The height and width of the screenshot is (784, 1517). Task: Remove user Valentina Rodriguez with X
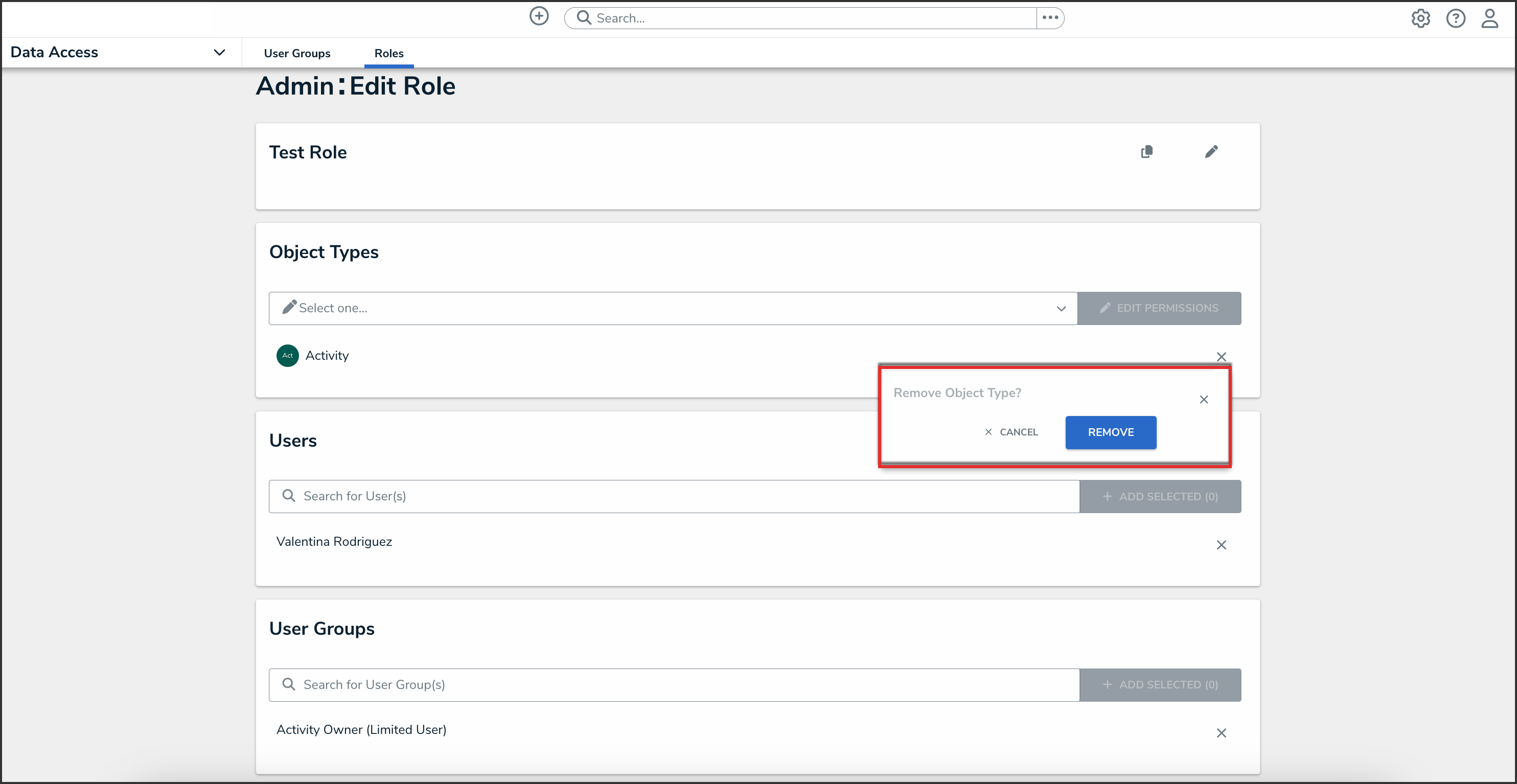coord(1221,545)
